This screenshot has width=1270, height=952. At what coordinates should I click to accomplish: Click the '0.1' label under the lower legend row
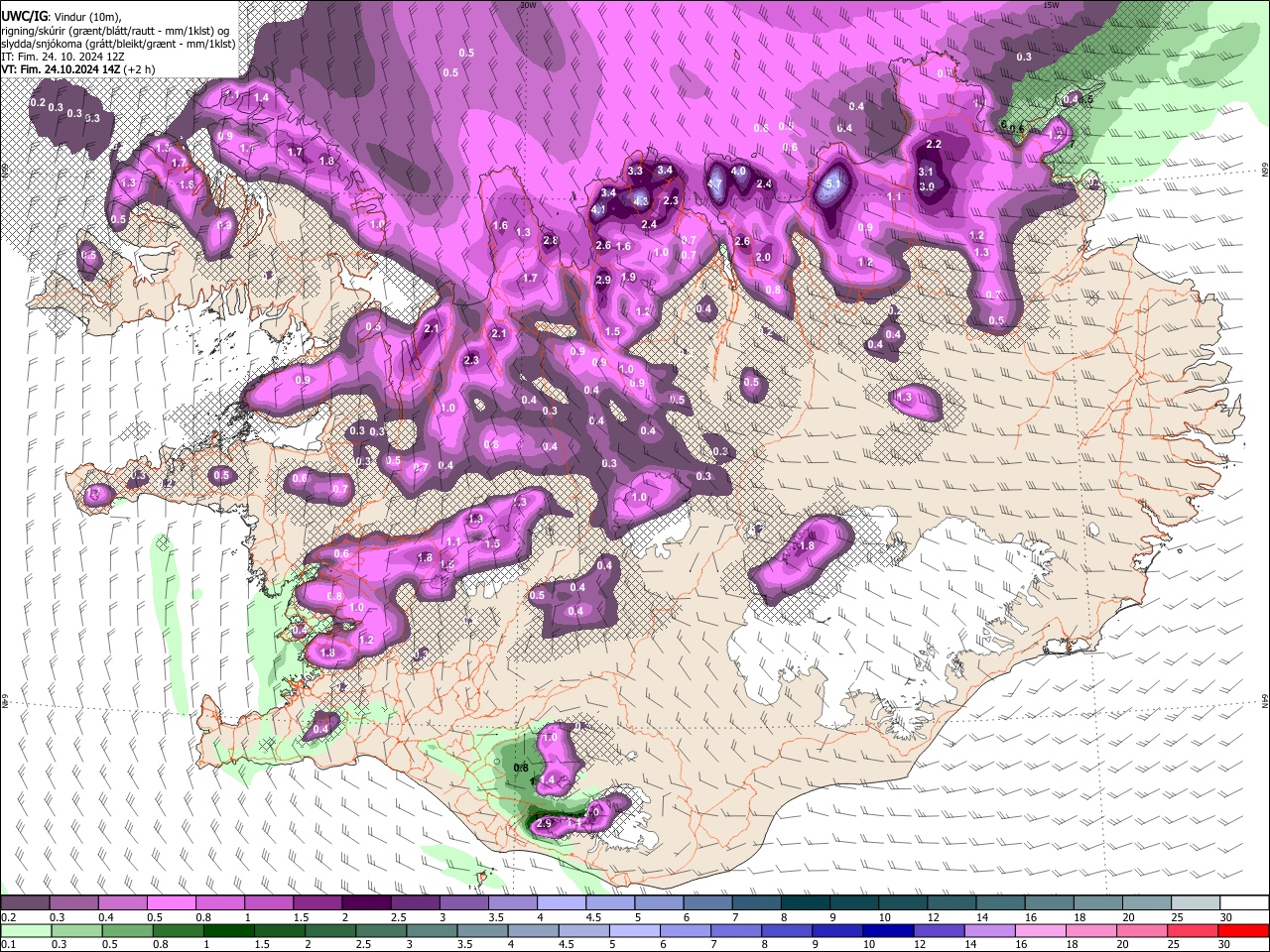click(7, 944)
